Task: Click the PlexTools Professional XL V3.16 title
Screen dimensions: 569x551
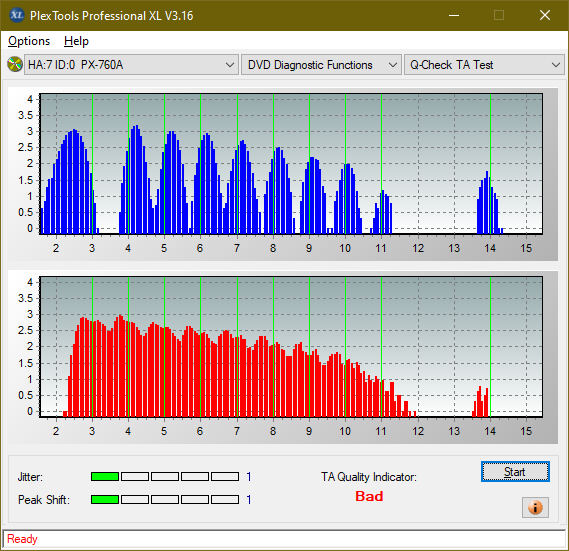Action: tap(111, 16)
